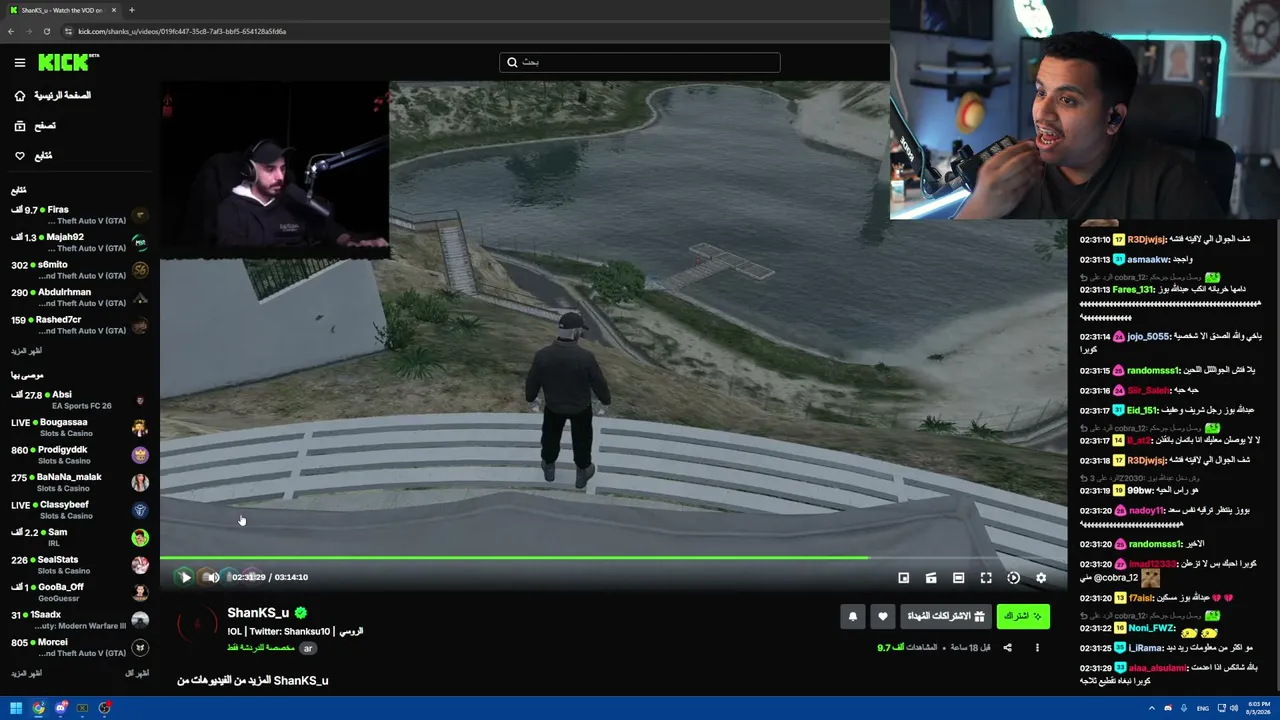Viewport: 1280px width, 720px height.
Task: Click the BaNaNa_malak avatar icon
Action: [140, 482]
